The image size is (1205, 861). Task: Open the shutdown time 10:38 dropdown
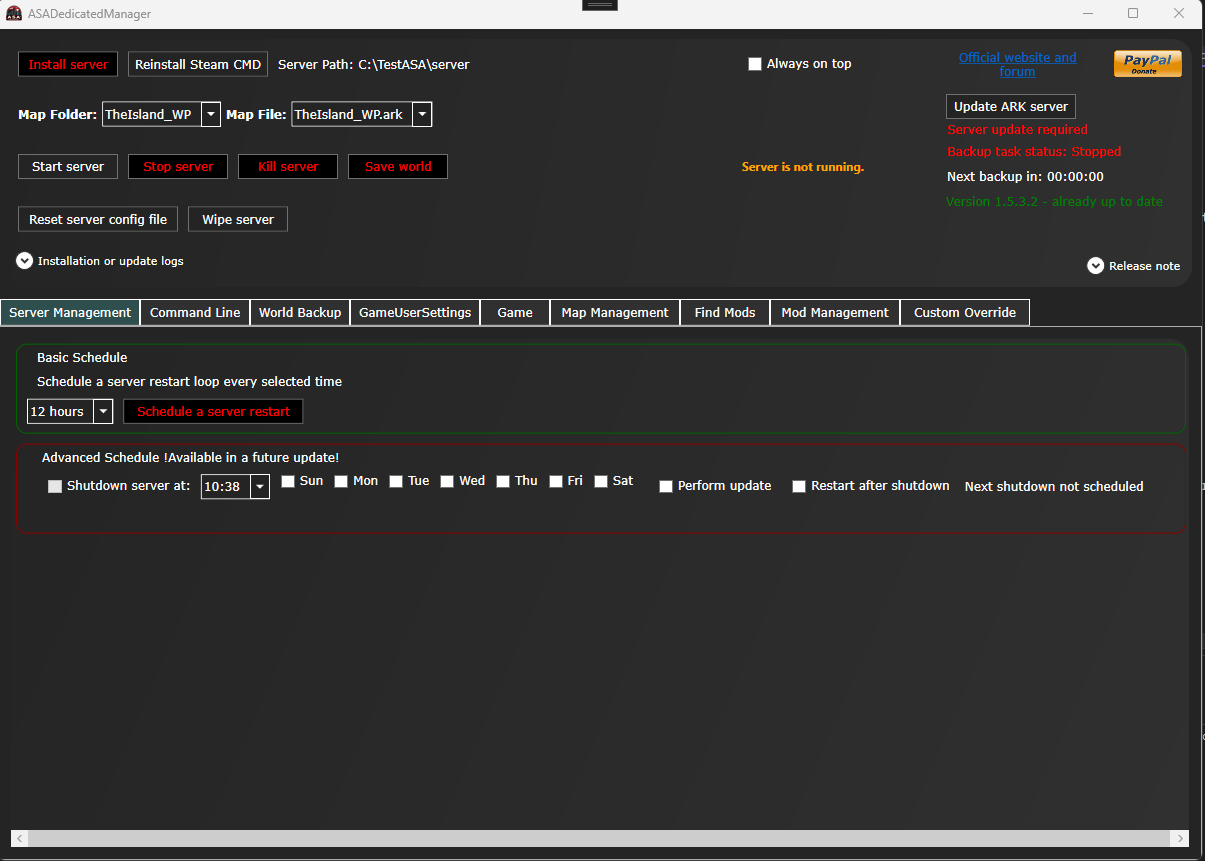(260, 487)
